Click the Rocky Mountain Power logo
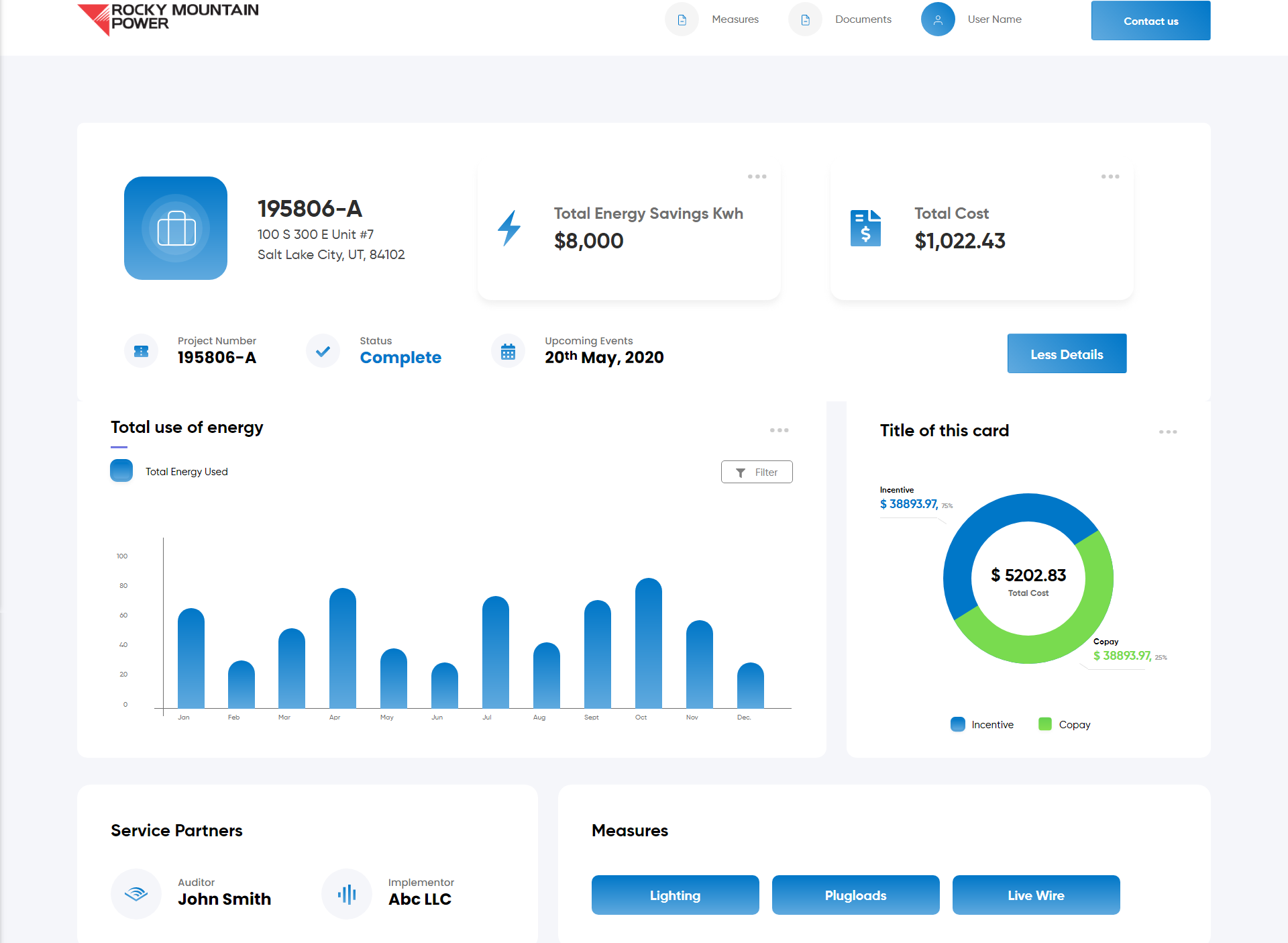 pos(168,19)
